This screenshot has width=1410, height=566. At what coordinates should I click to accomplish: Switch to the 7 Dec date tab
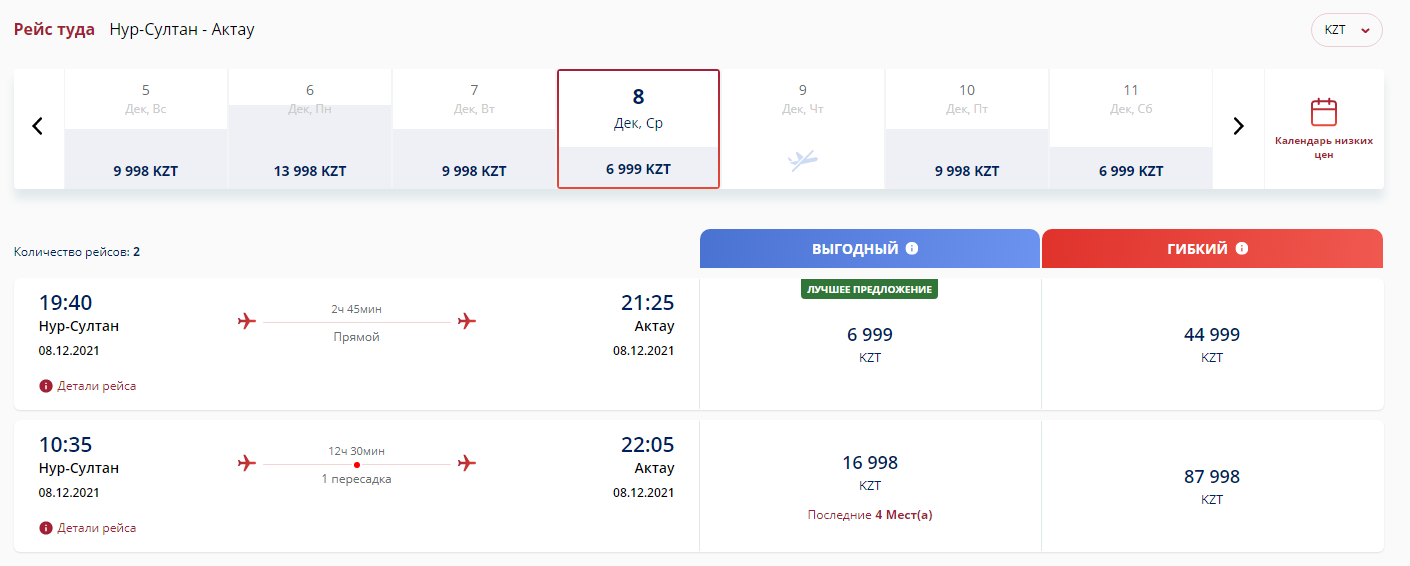474,128
